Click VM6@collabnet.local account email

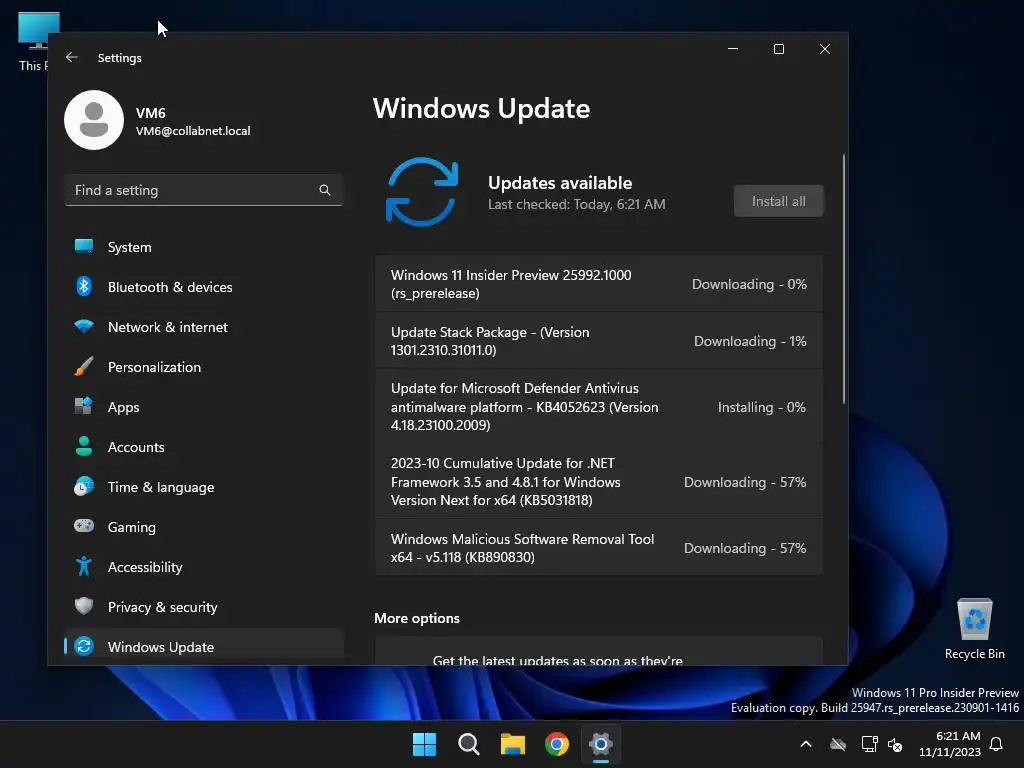pyautogui.click(x=193, y=131)
